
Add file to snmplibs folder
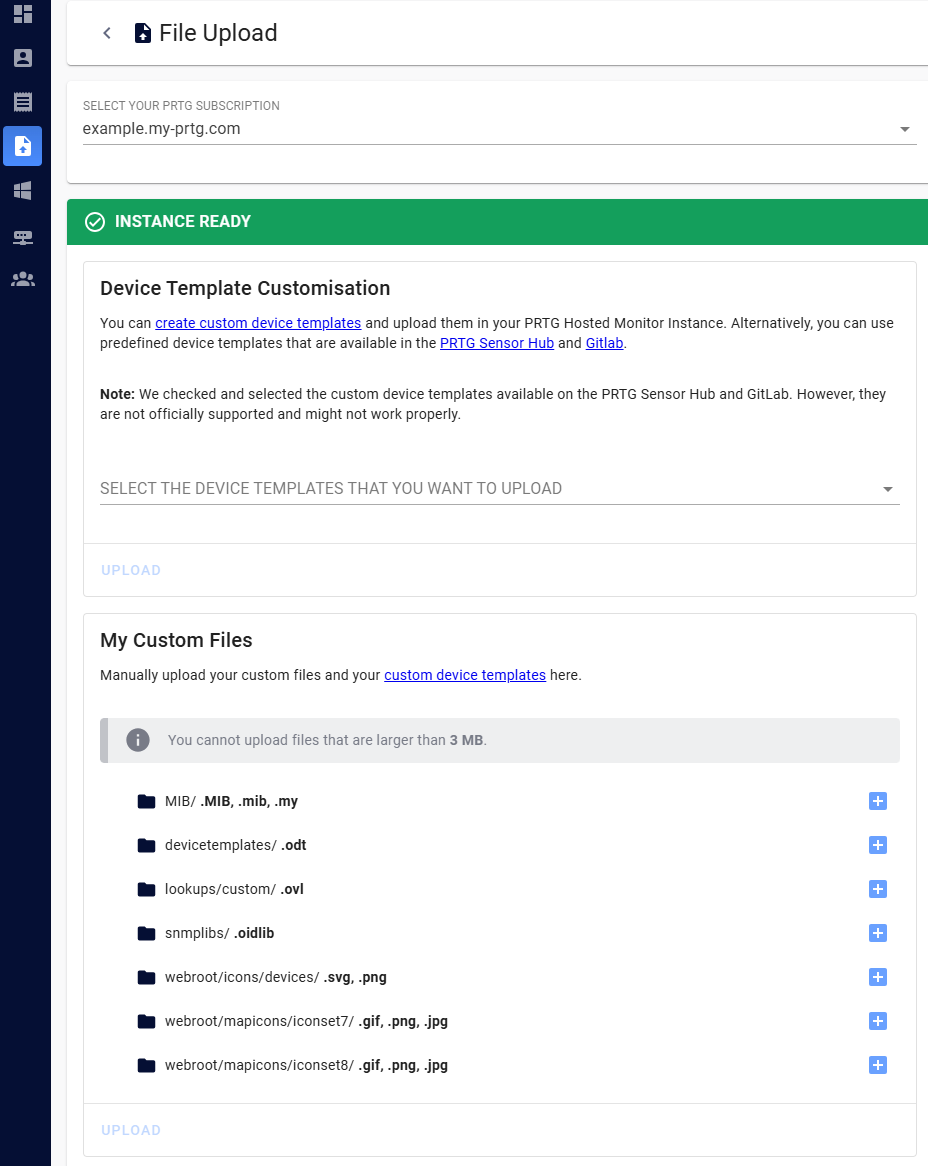877,933
